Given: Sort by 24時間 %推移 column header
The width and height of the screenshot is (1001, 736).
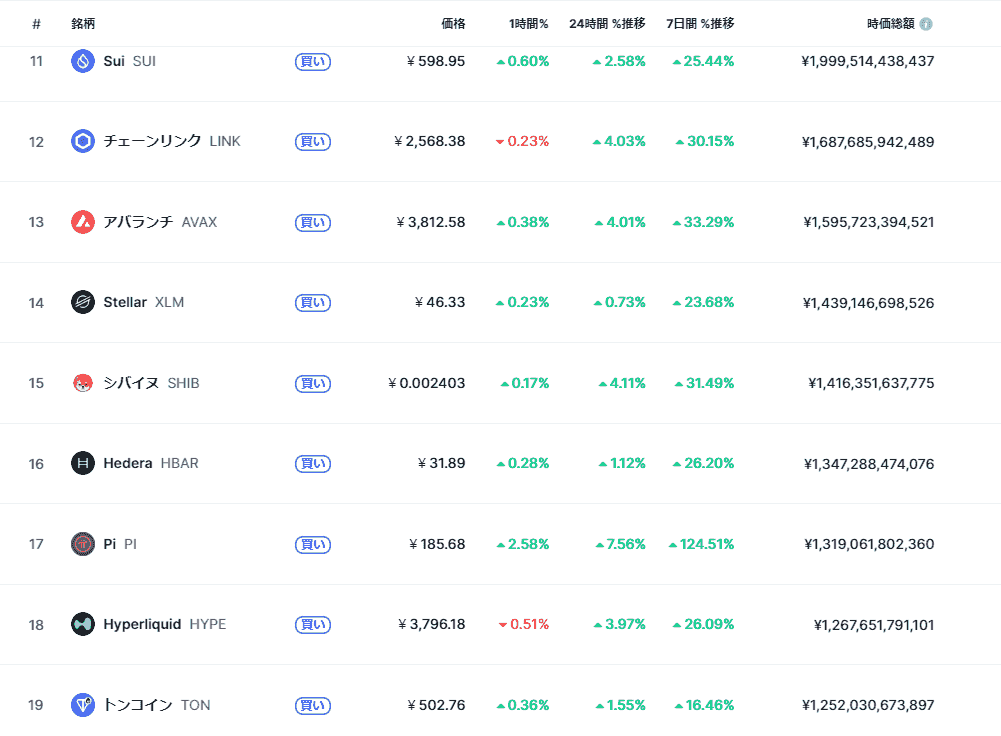Looking at the screenshot, I should [x=607, y=23].
